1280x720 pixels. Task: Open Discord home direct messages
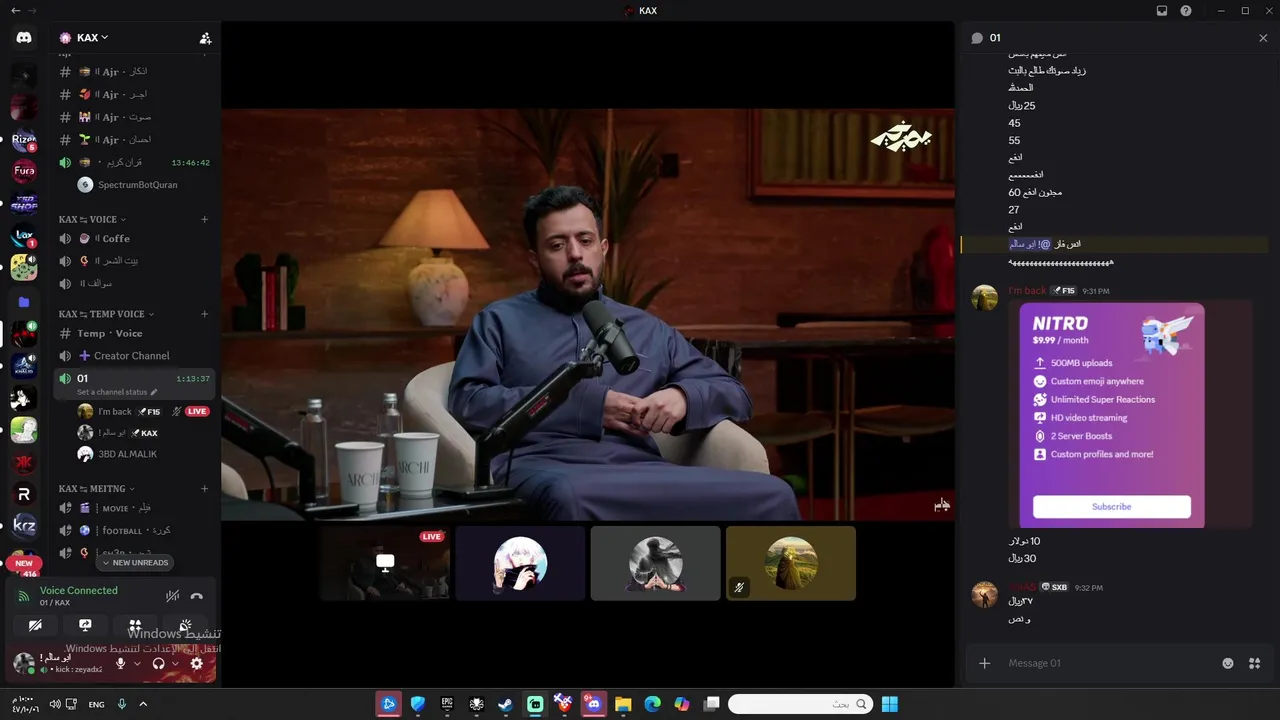(24, 38)
